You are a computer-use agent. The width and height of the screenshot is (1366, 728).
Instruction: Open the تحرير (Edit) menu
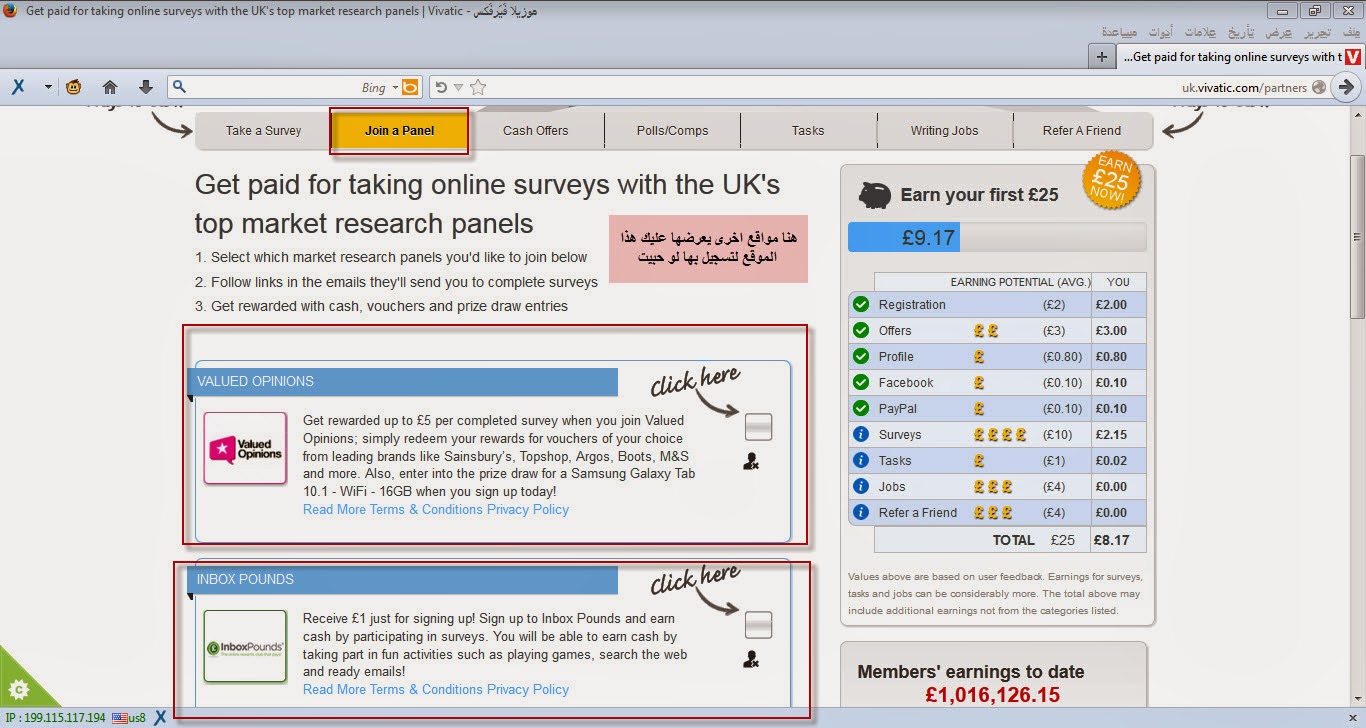pyautogui.click(x=1318, y=32)
